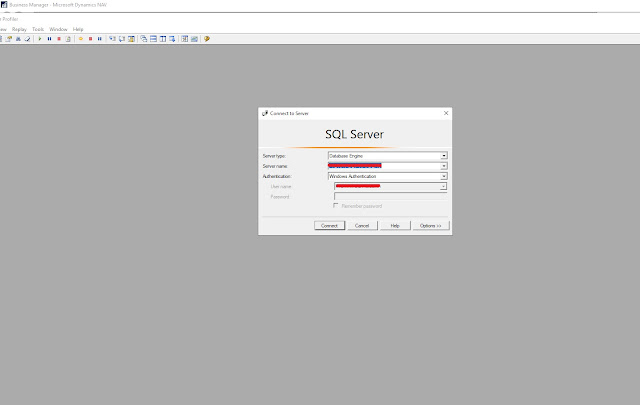This screenshot has width=640, height=405.
Task: Click the Help button in Connect to Server dialog
Action: 395,225
